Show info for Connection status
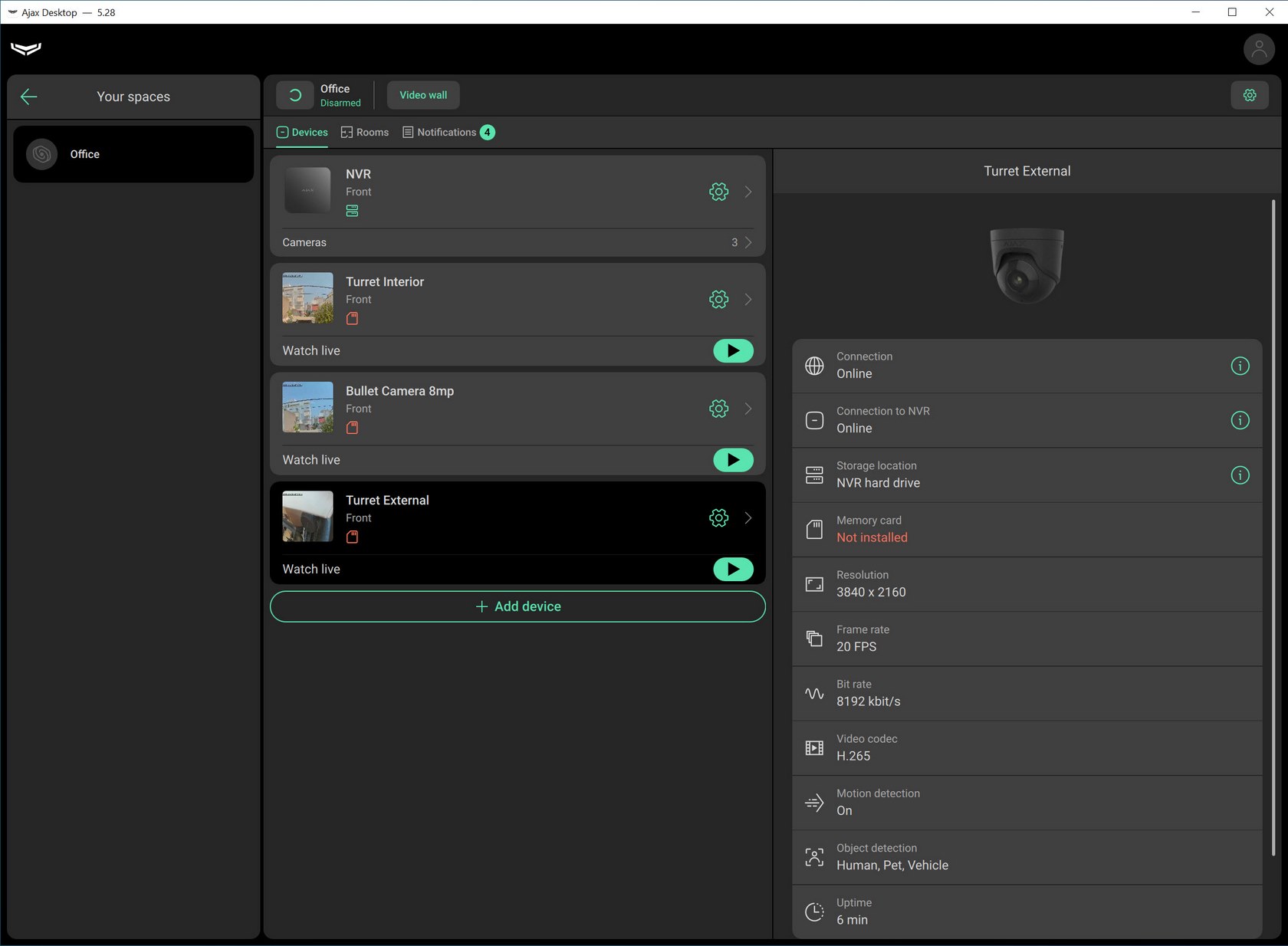 (x=1240, y=366)
